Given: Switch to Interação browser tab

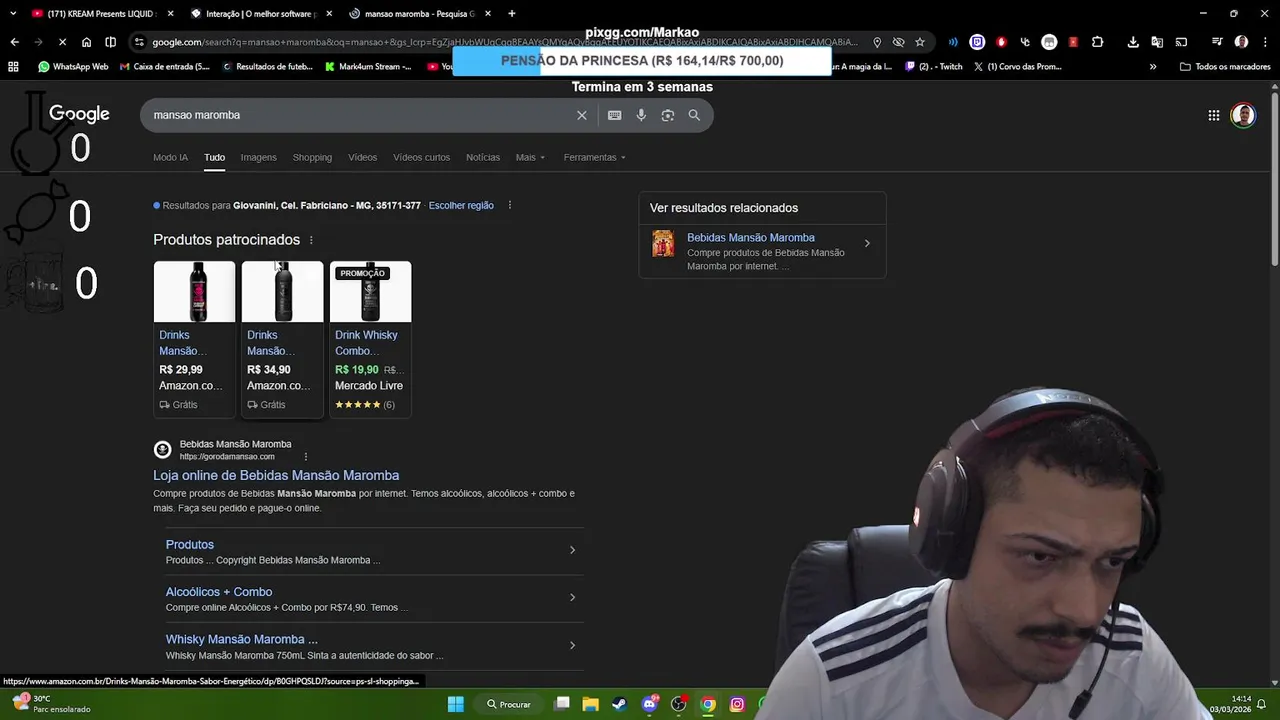Looking at the screenshot, I should 260,13.
